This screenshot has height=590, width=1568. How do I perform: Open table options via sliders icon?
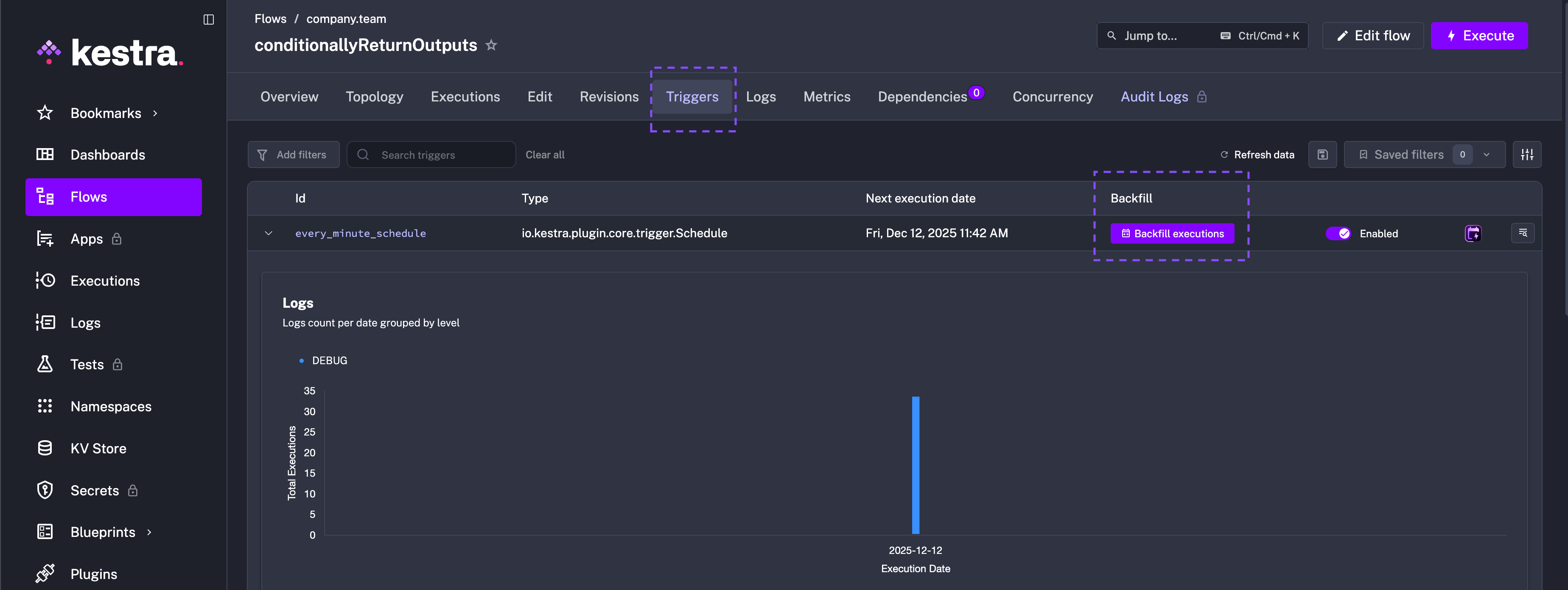click(1526, 155)
